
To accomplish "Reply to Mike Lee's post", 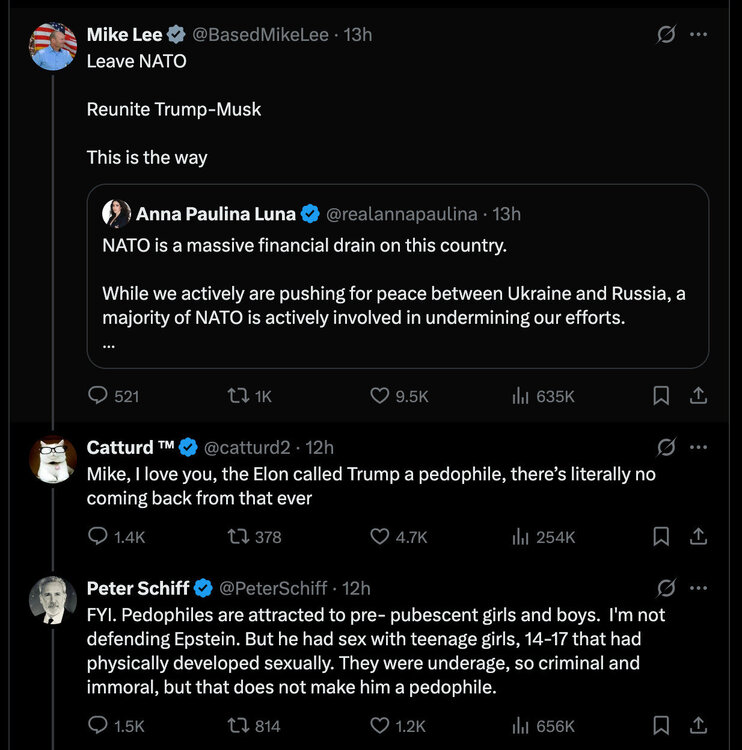I will tap(98, 396).
